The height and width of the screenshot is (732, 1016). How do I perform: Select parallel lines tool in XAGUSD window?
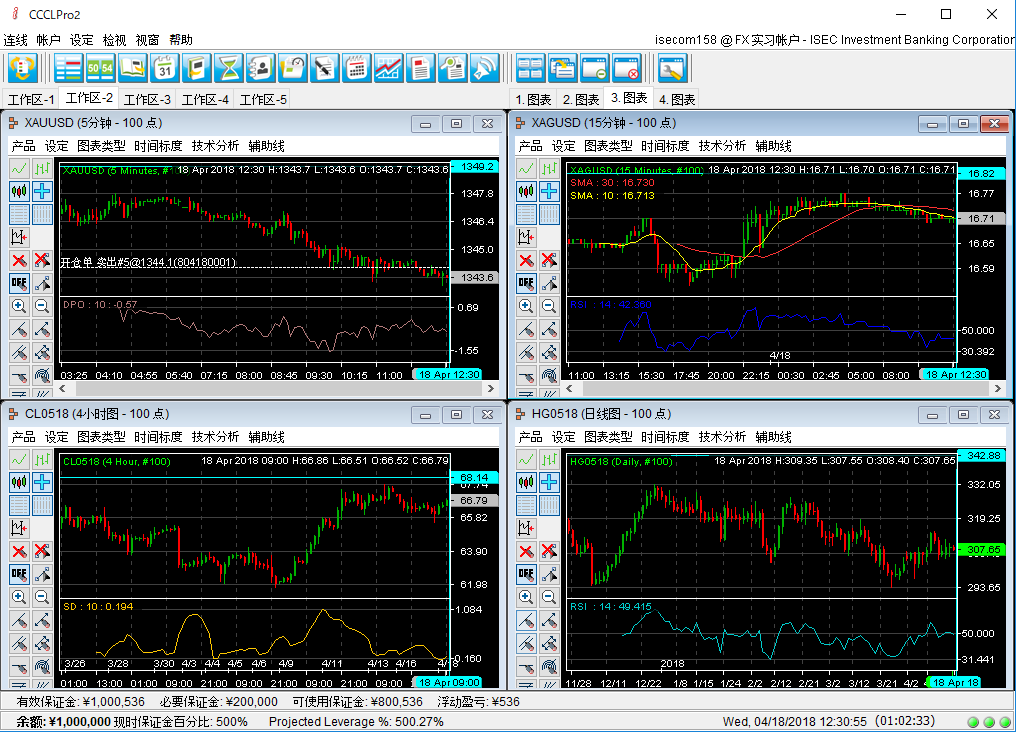click(x=526, y=352)
